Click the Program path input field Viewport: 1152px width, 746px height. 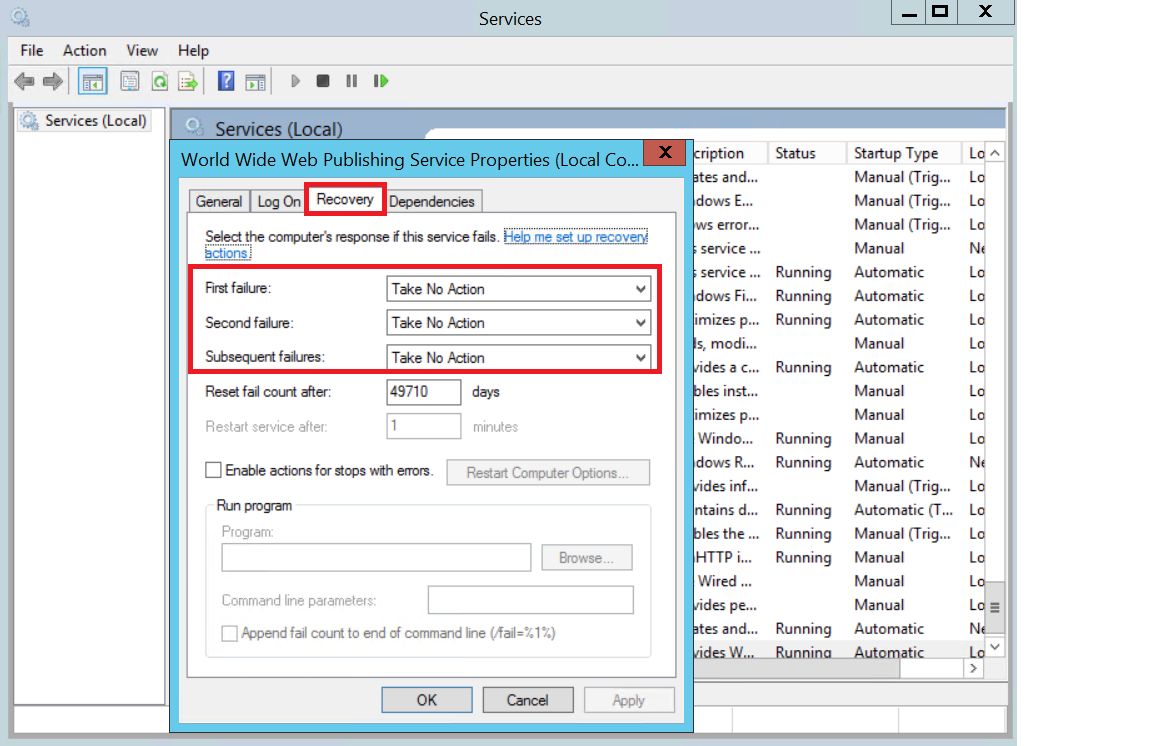coord(376,557)
